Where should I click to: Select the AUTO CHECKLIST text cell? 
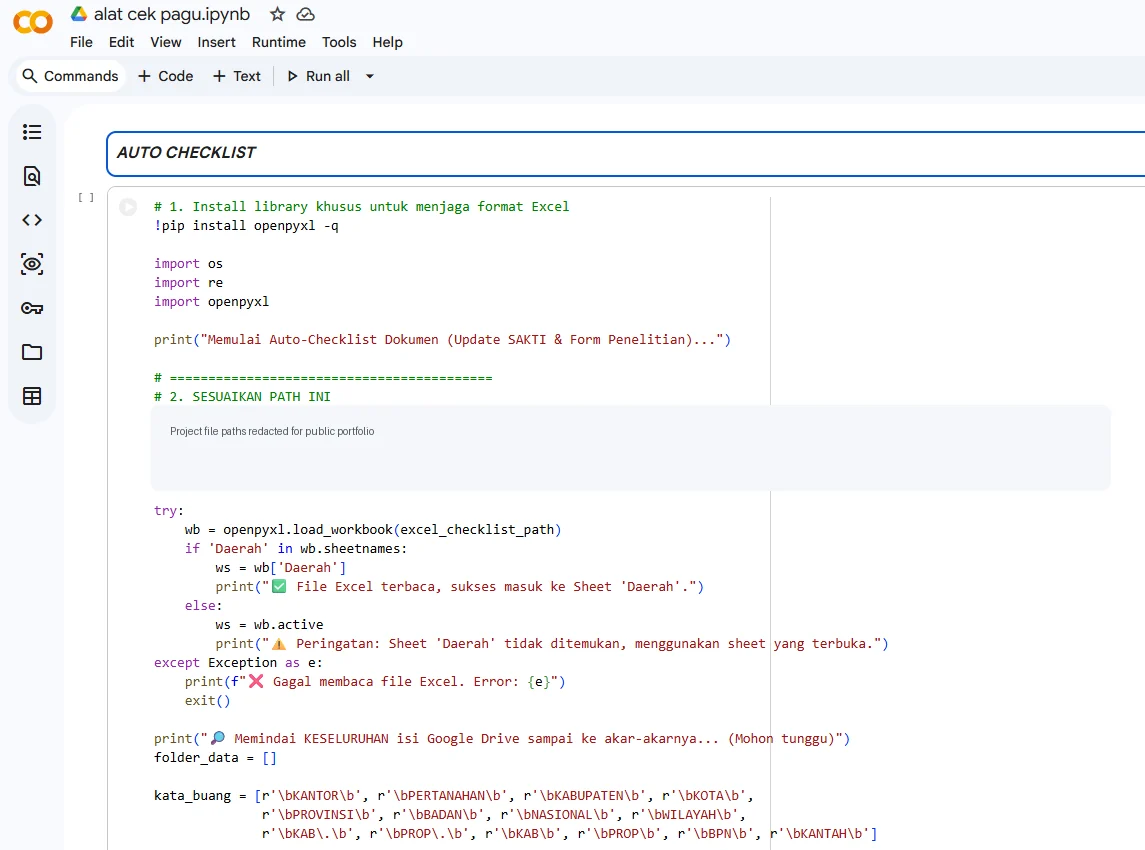coord(625,153)
